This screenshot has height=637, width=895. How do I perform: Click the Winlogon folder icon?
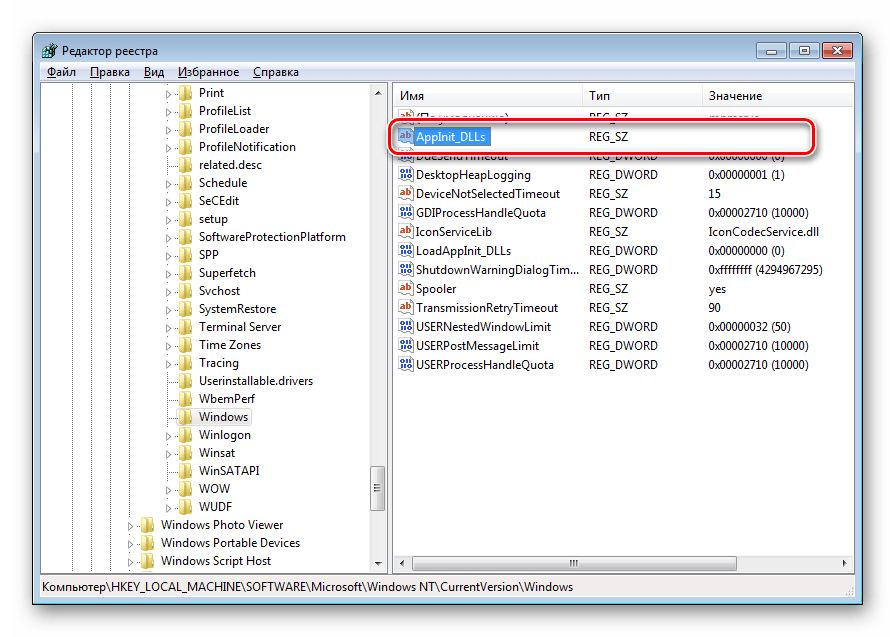click(186, 435)
